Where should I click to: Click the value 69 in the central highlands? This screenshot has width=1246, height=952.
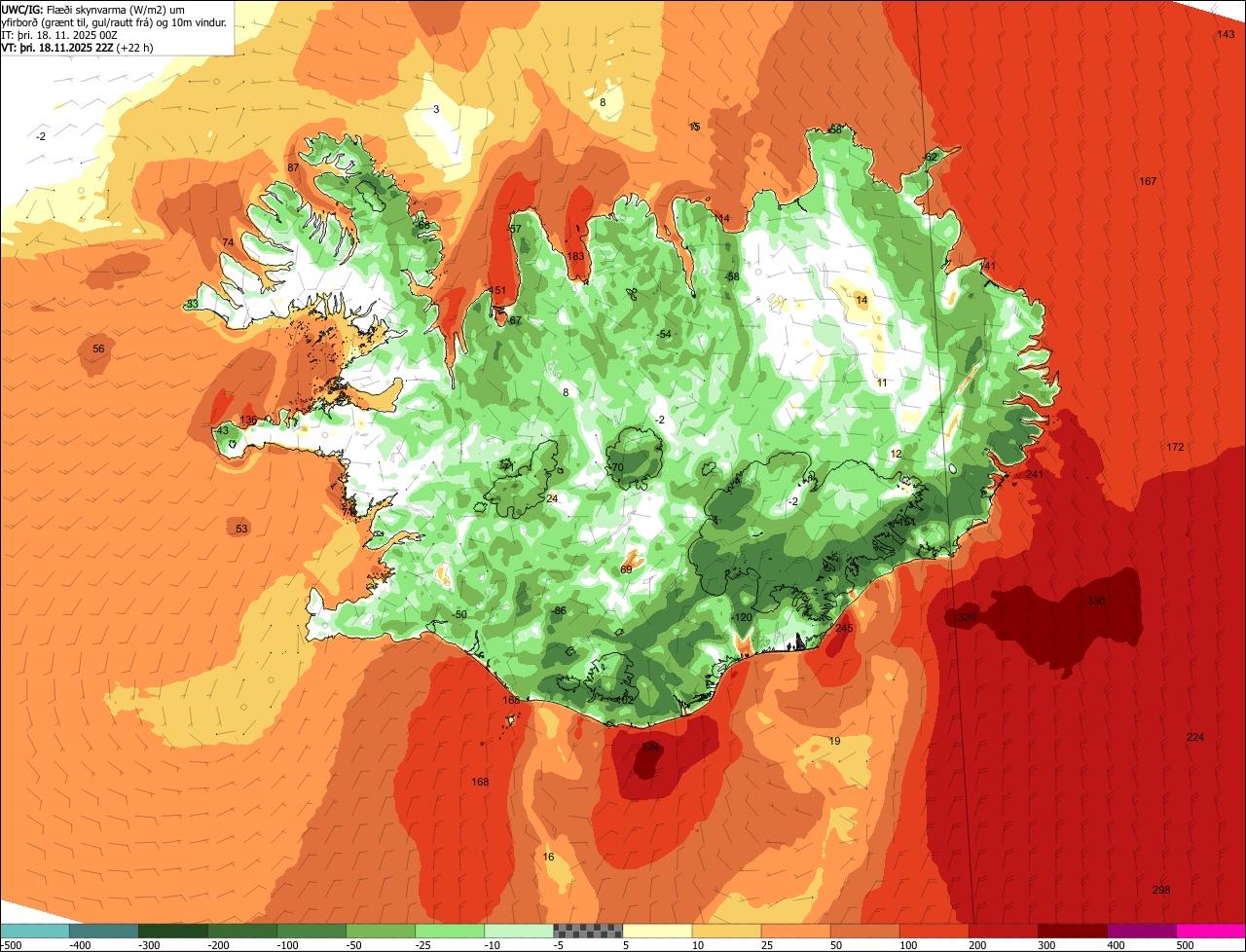coord(626,568)
